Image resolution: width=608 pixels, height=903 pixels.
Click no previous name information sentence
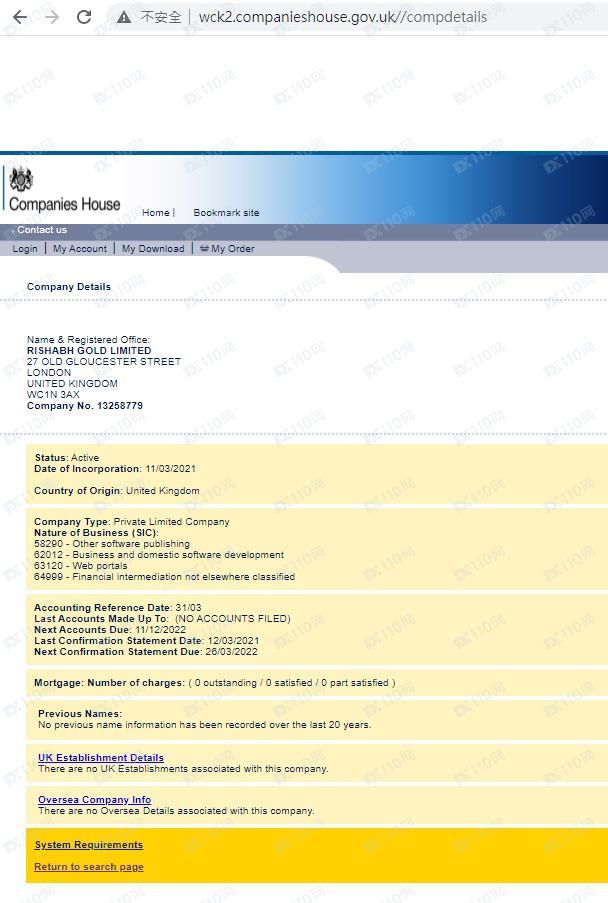(205, 724)
